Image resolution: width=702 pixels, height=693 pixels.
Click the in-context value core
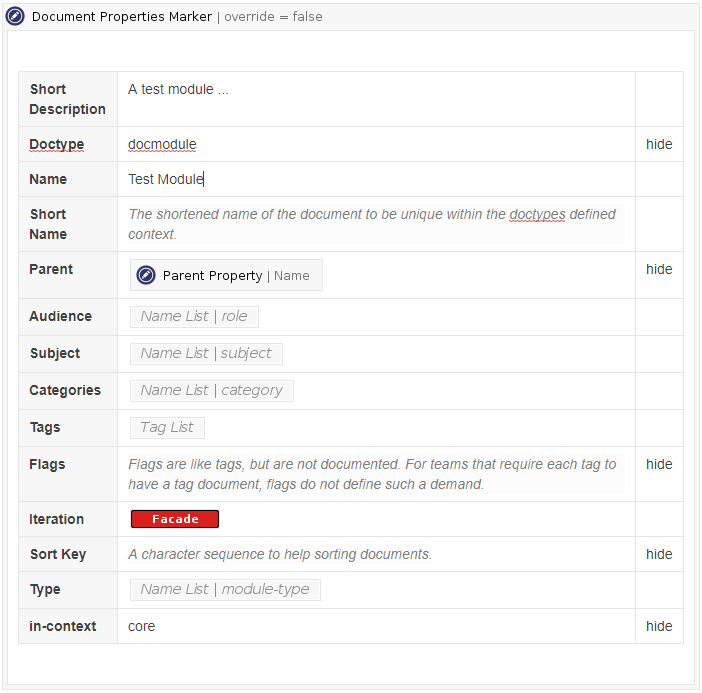pos(142,626)
